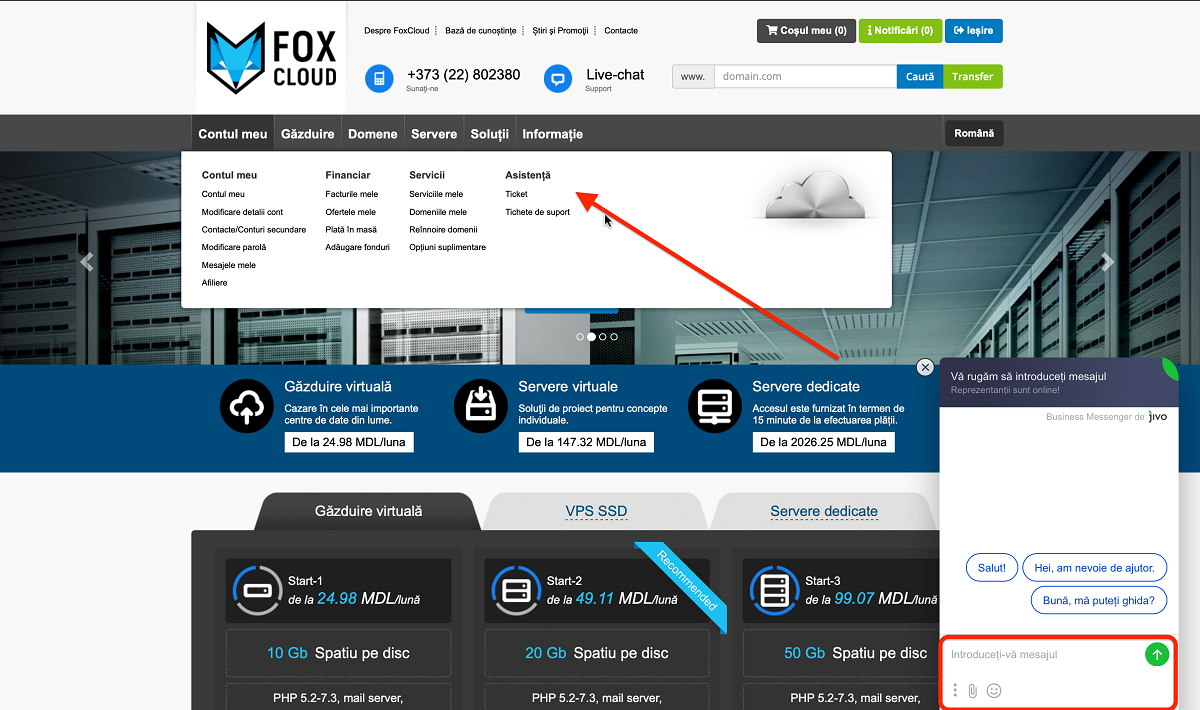1200x710 pixels.
Task: Click the paperclip attachment icon in chat
Action: (972, 690)
